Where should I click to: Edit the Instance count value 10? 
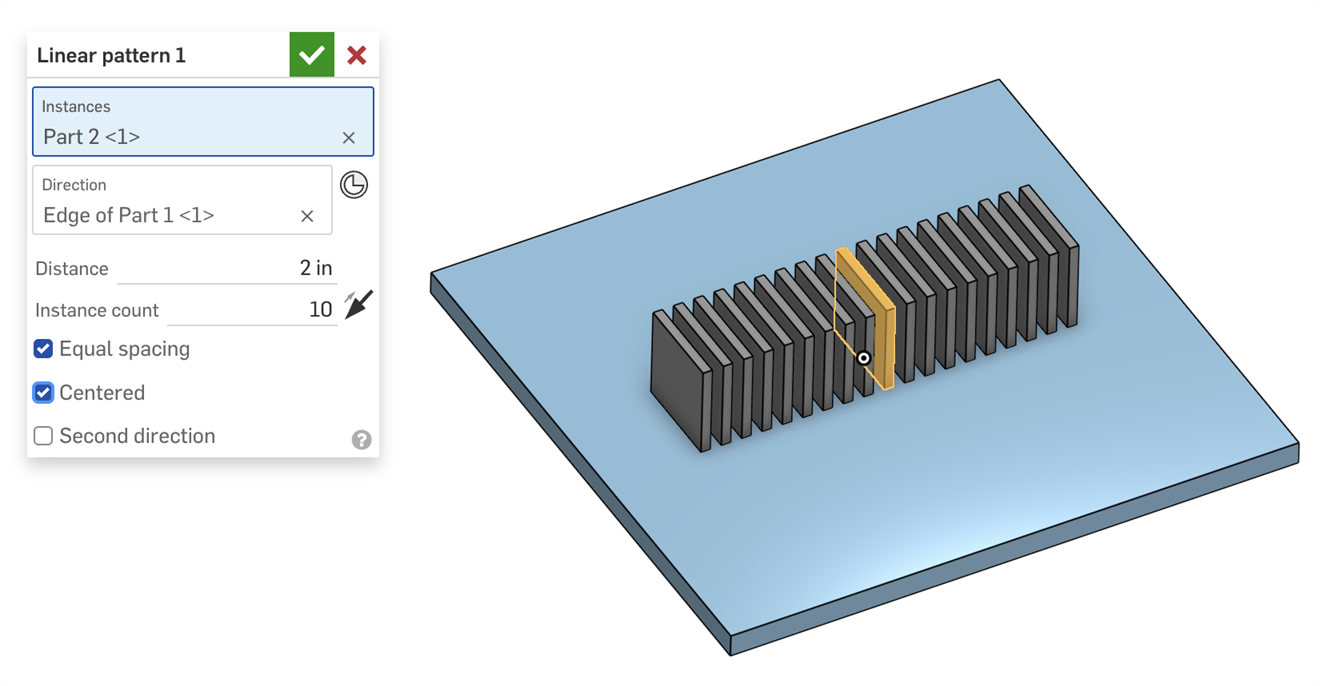pos(251,310)
